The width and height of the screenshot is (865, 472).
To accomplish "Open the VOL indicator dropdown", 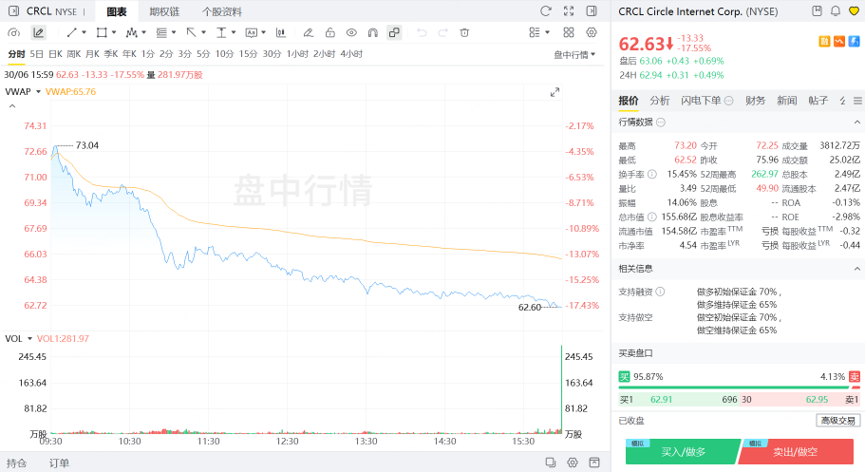I will coord(30,339).
